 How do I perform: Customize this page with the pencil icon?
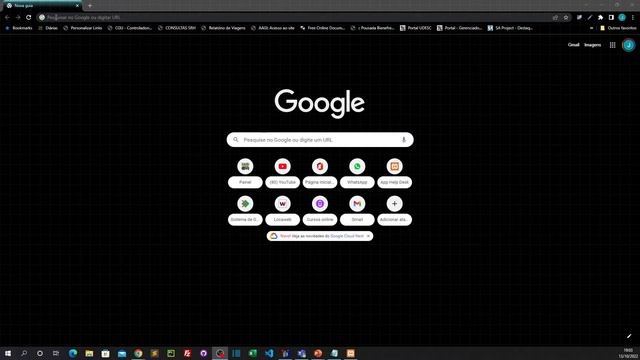(629, 336)
